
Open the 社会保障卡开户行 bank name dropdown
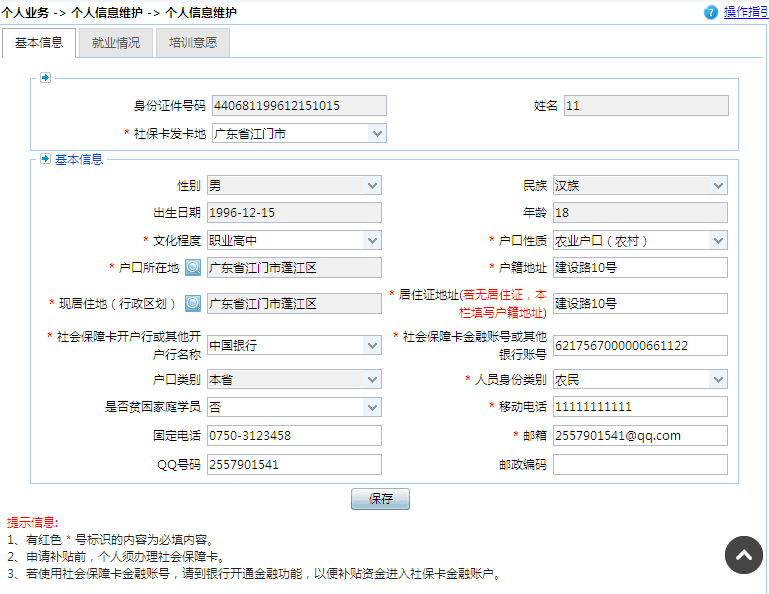[x=372, y=345]
